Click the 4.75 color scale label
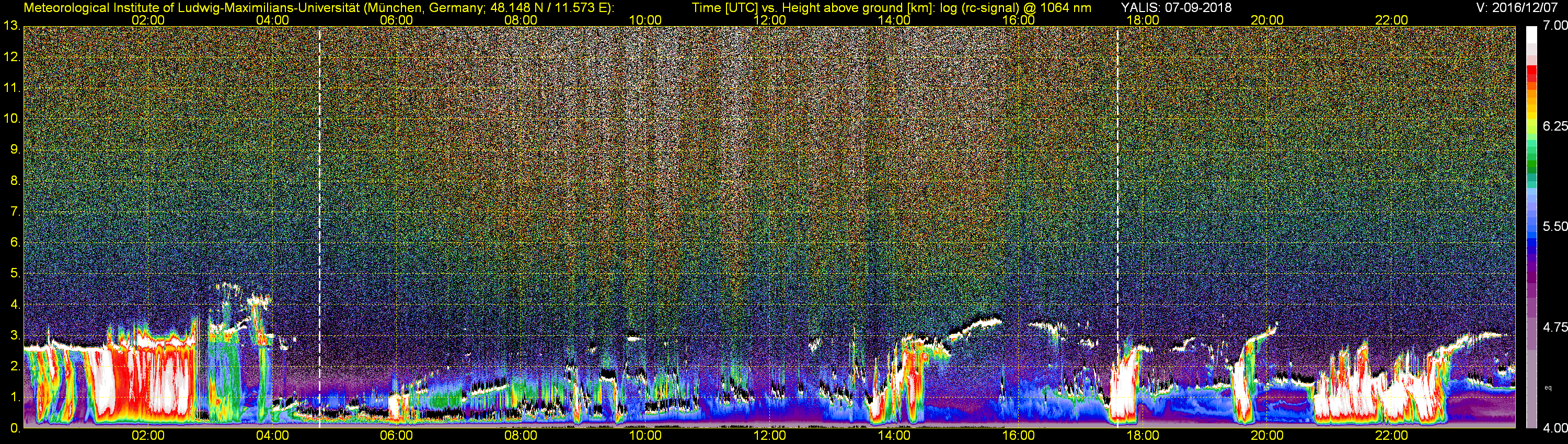 pyautogui.click(x=1554, y=327)
